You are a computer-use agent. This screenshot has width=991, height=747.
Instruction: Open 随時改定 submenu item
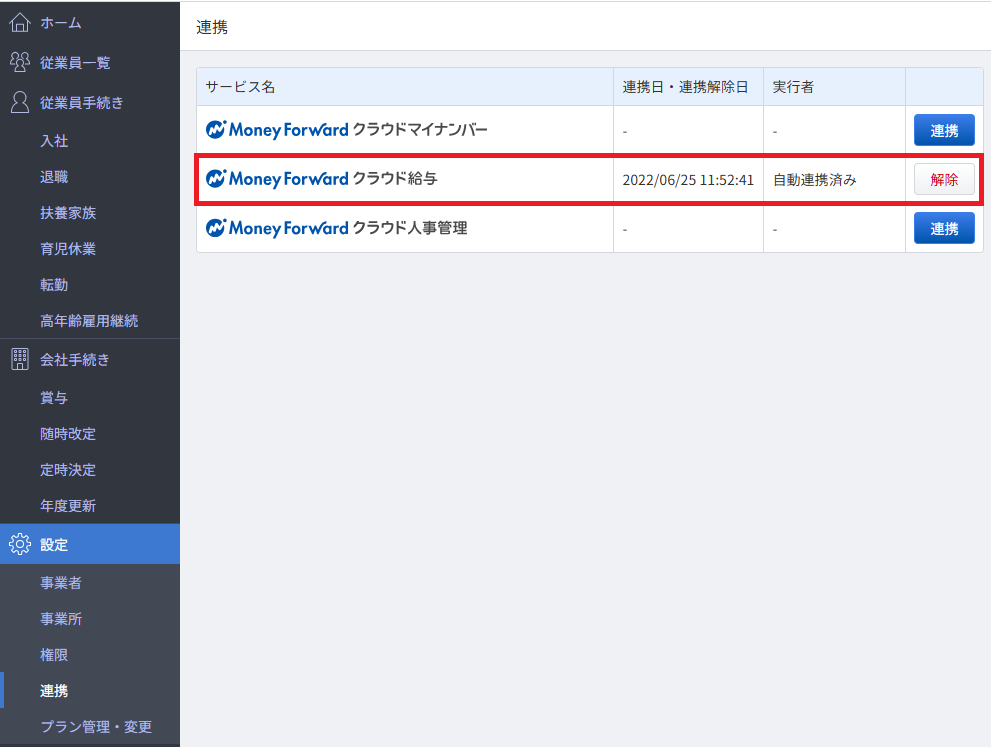tap(68, 434)
